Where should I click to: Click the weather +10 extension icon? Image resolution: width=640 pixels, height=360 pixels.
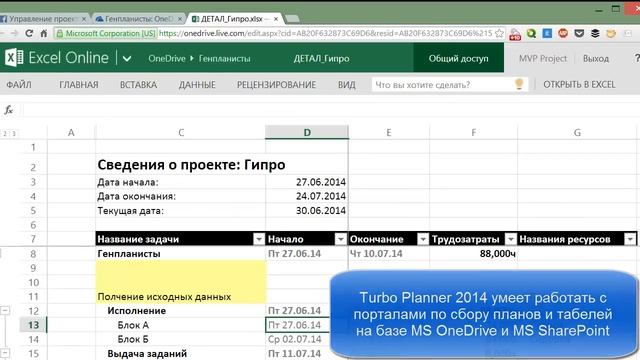coord(515,34)
